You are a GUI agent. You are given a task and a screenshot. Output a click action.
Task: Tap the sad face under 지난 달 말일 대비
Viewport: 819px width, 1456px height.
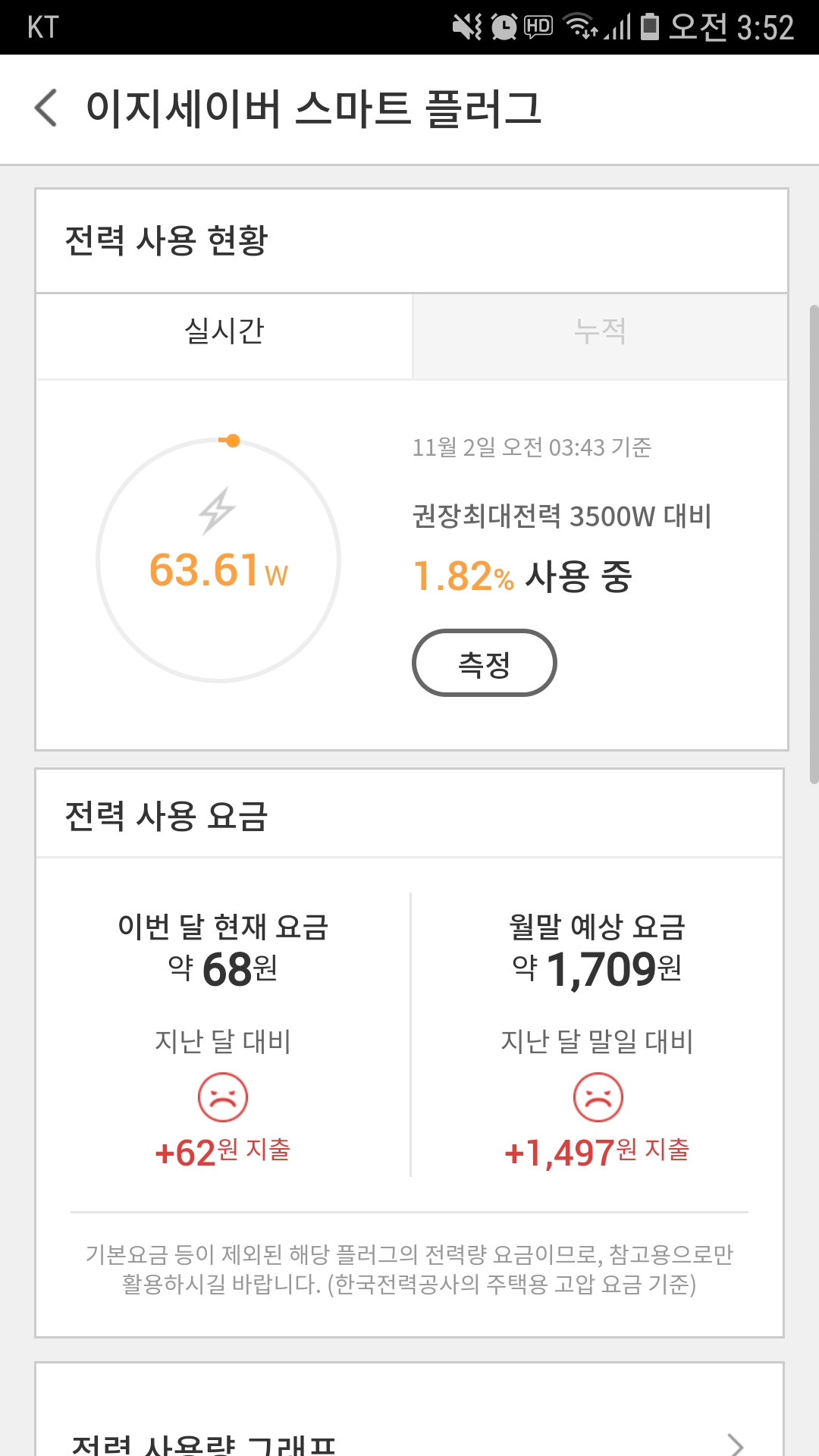coord(598,1097)
